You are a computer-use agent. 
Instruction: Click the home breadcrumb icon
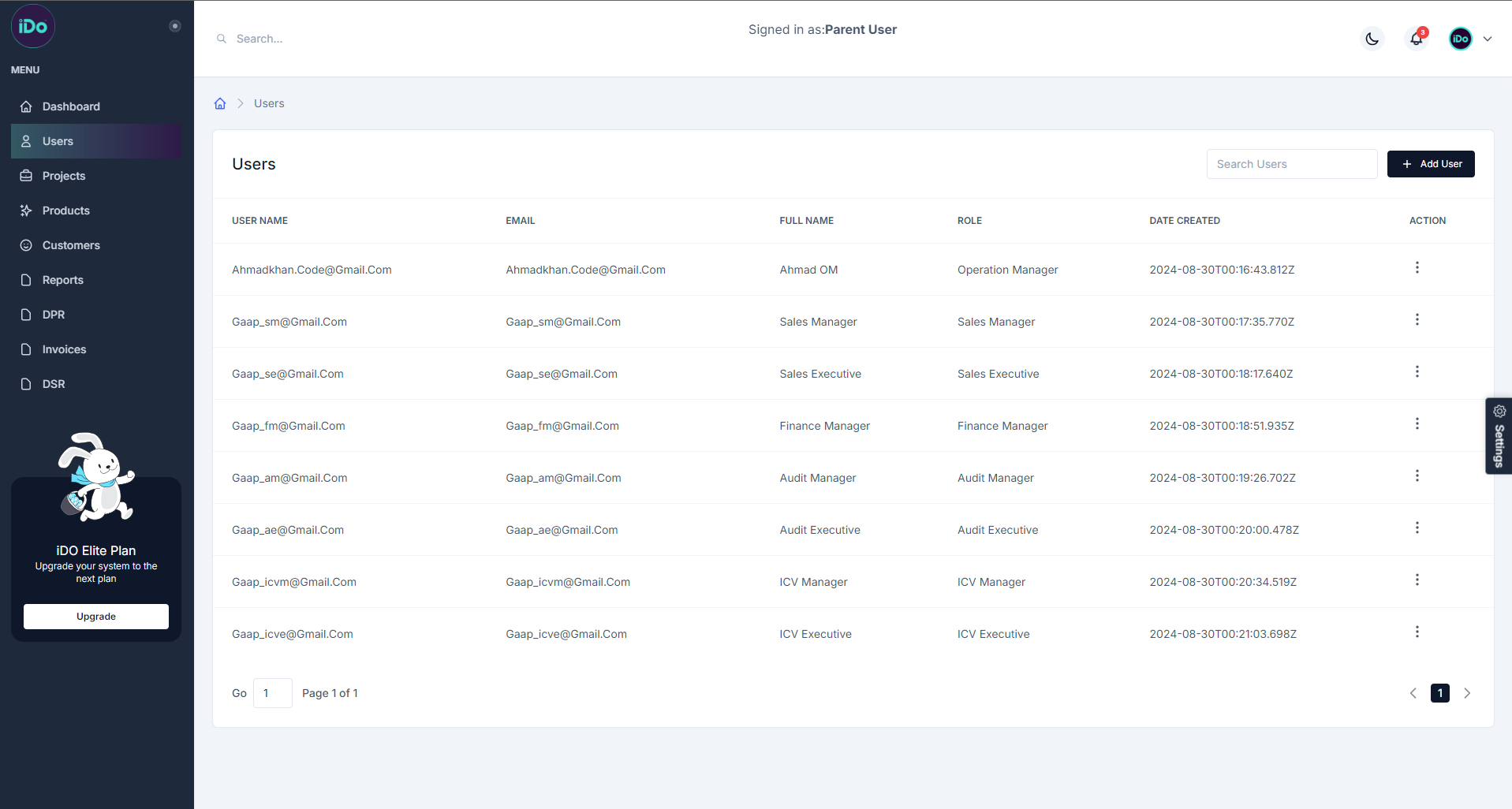point(220,103)
